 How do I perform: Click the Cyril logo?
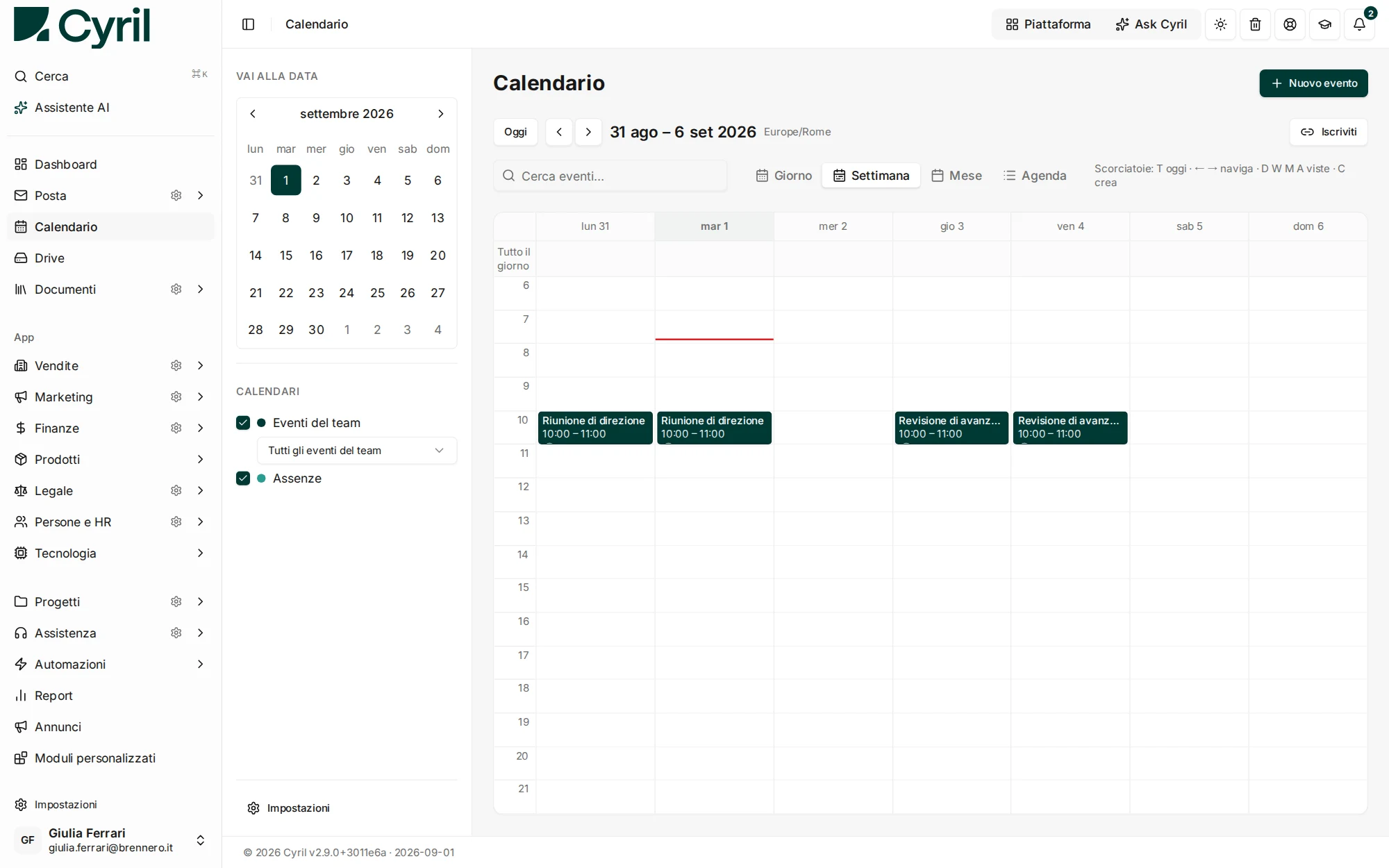(x=82, y=26)
